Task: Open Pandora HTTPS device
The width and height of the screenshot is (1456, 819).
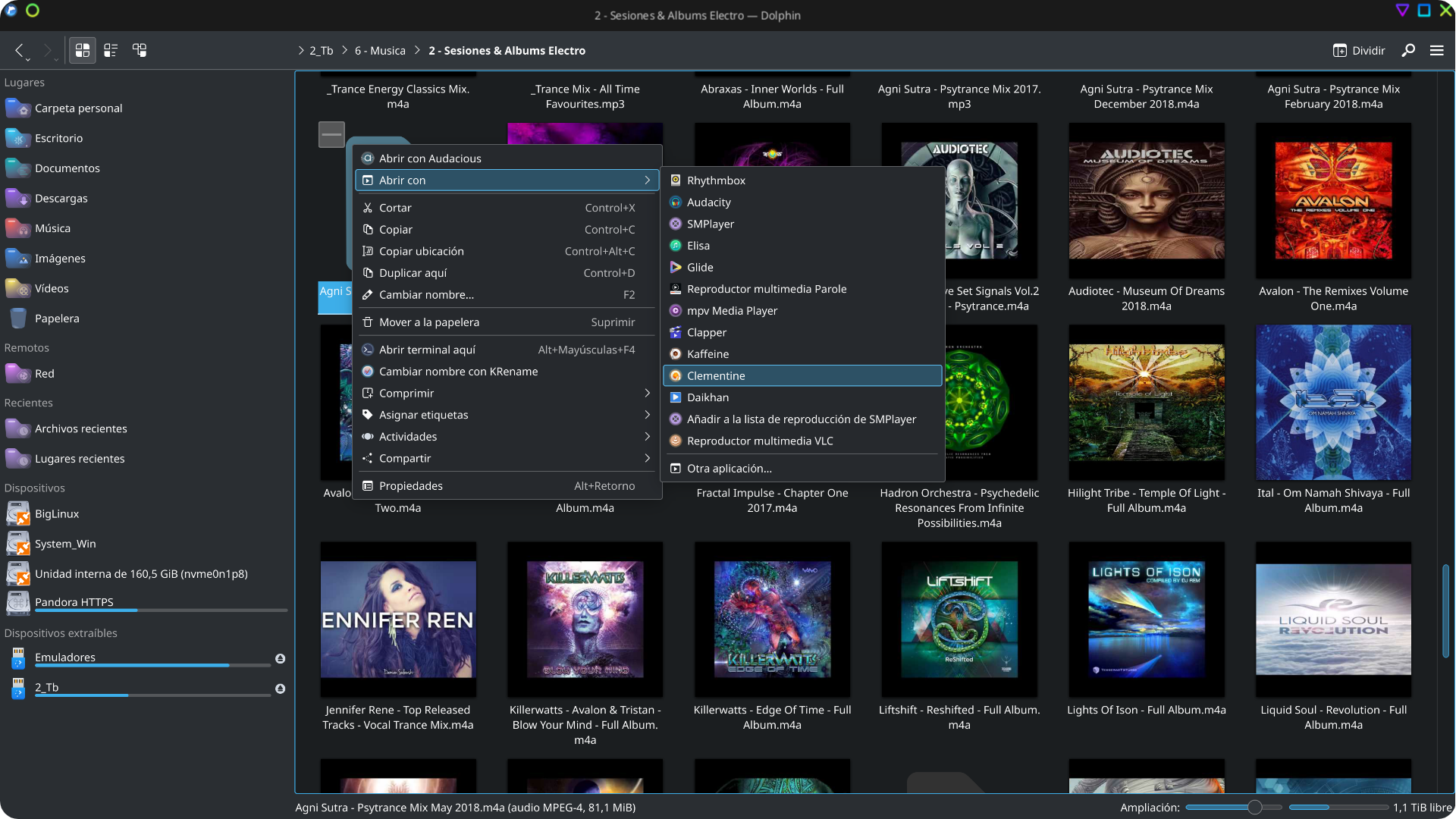Action: pyautogui.click(x=146, y=603)
